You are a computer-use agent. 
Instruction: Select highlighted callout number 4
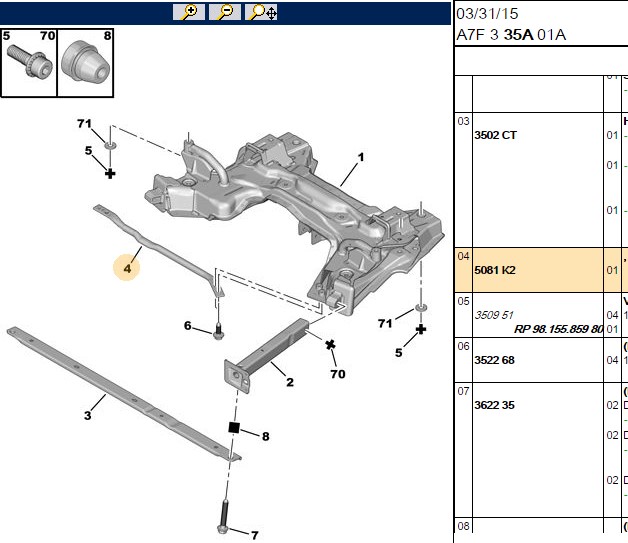pos(127,268)
